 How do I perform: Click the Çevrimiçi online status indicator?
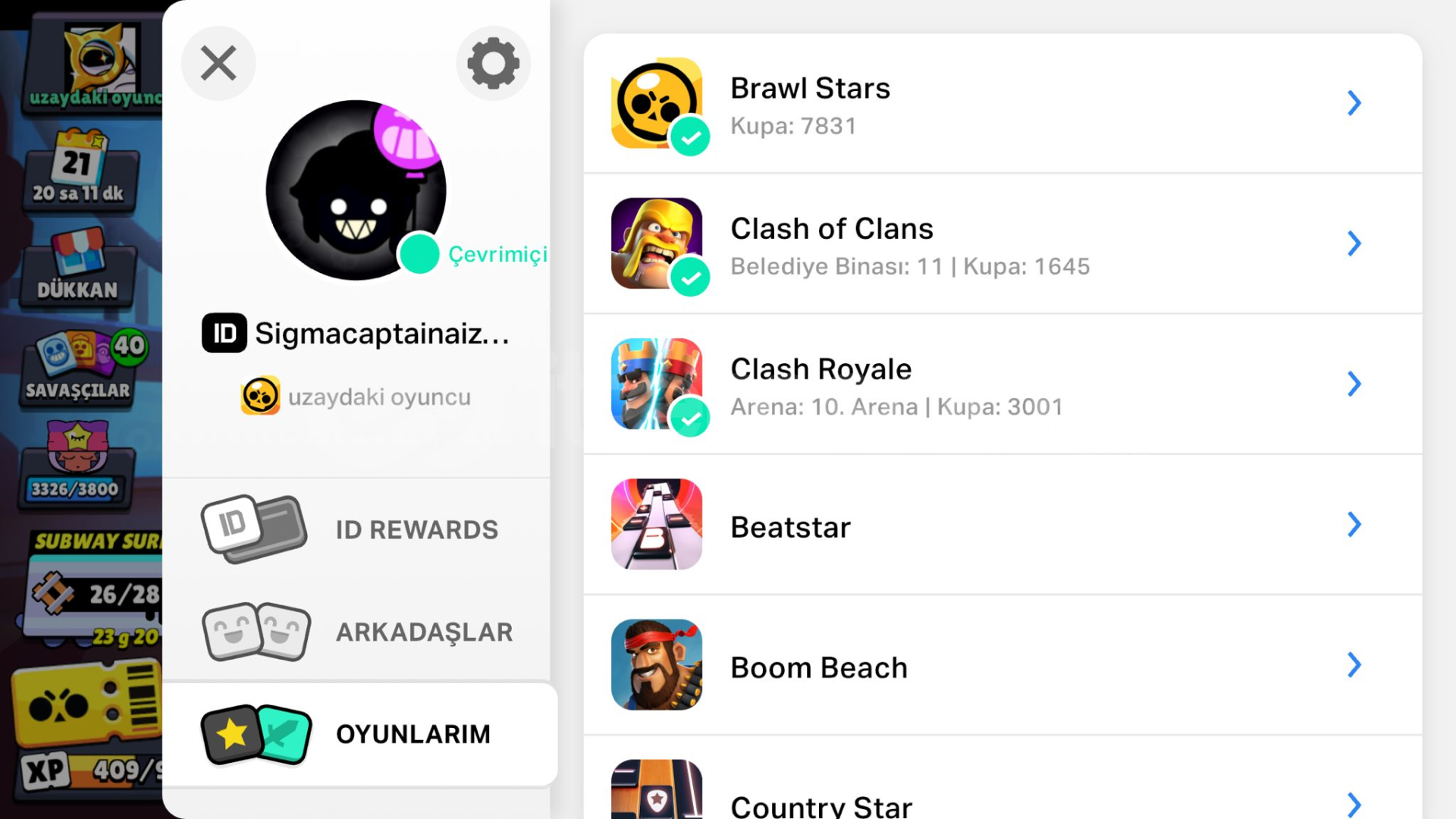click(419, 254)
